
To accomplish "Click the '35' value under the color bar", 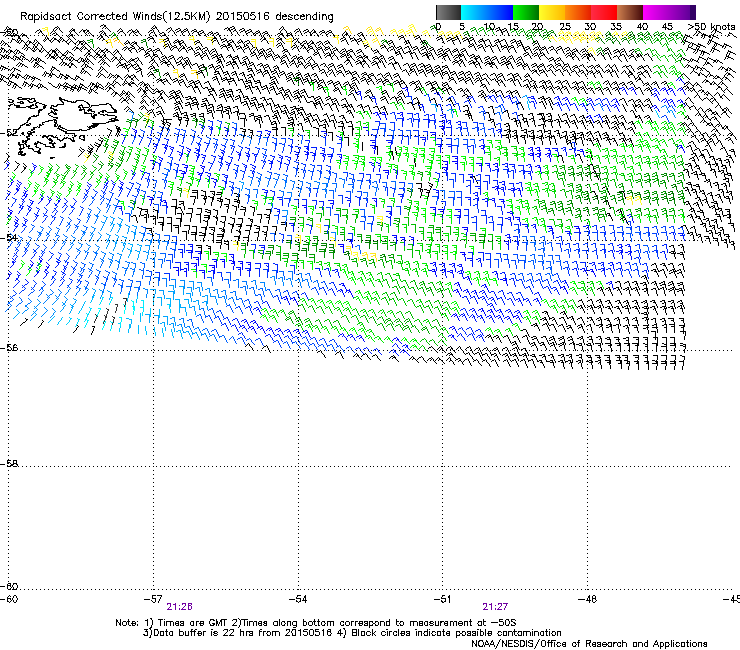I will coord(616,27).
